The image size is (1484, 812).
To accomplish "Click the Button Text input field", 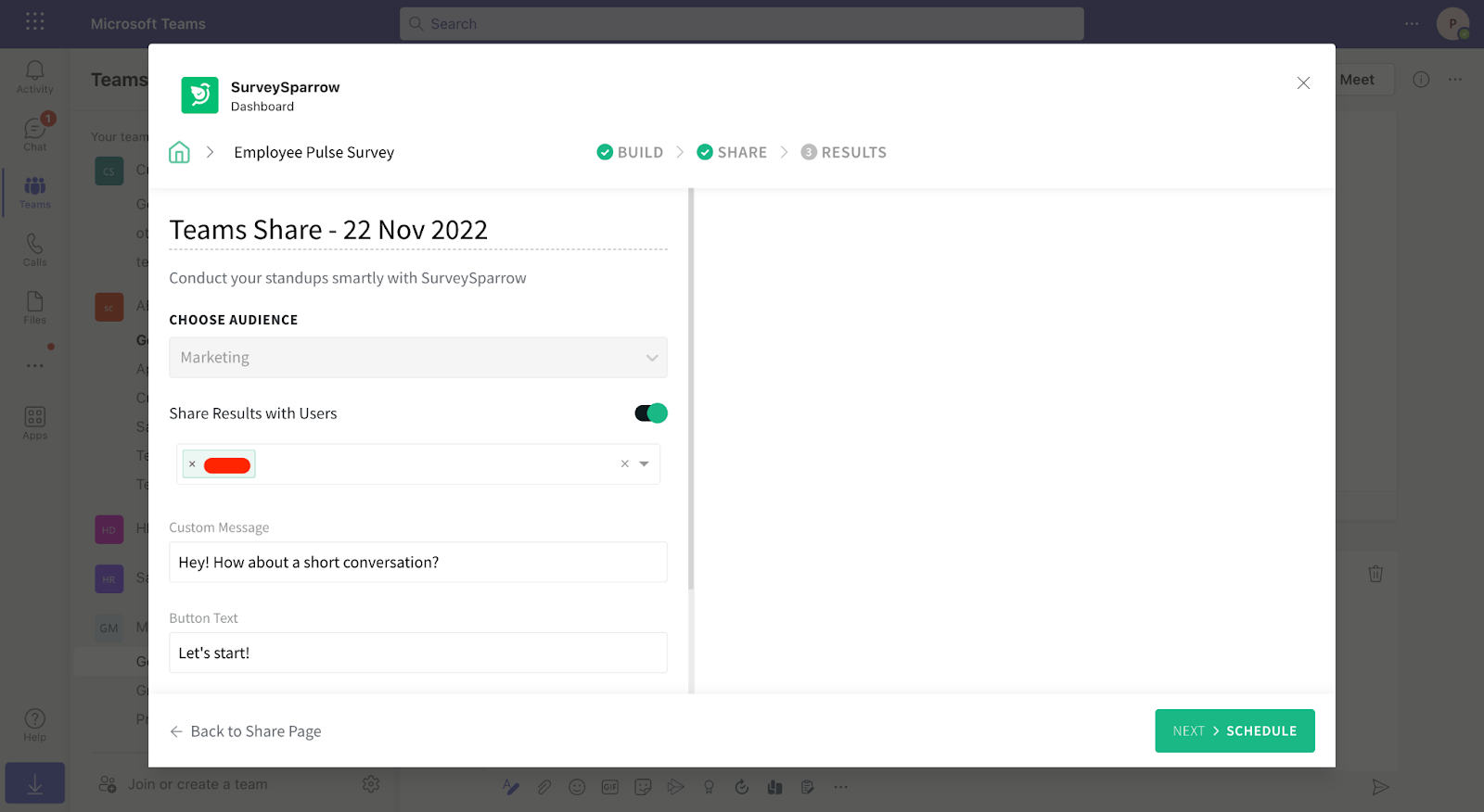I will click(x=418, y=653).
